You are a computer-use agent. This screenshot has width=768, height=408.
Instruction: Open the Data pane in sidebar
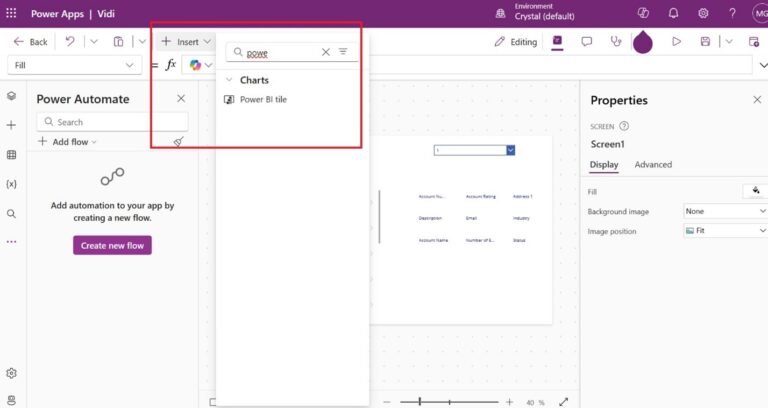[11, 155]
